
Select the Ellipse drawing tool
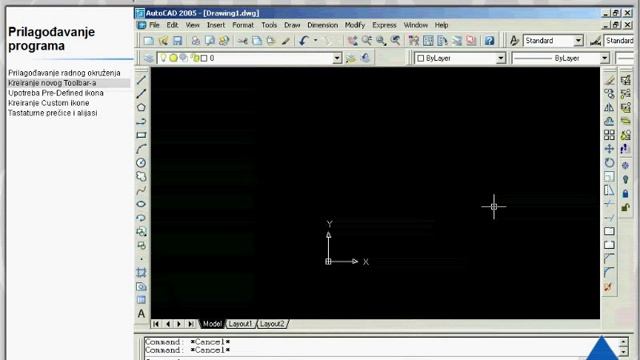coord(141,204)
